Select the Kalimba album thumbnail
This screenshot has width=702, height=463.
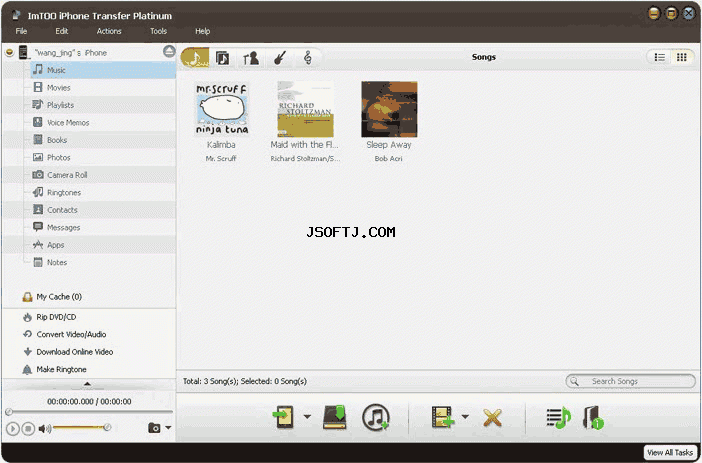tap(221, 109)
